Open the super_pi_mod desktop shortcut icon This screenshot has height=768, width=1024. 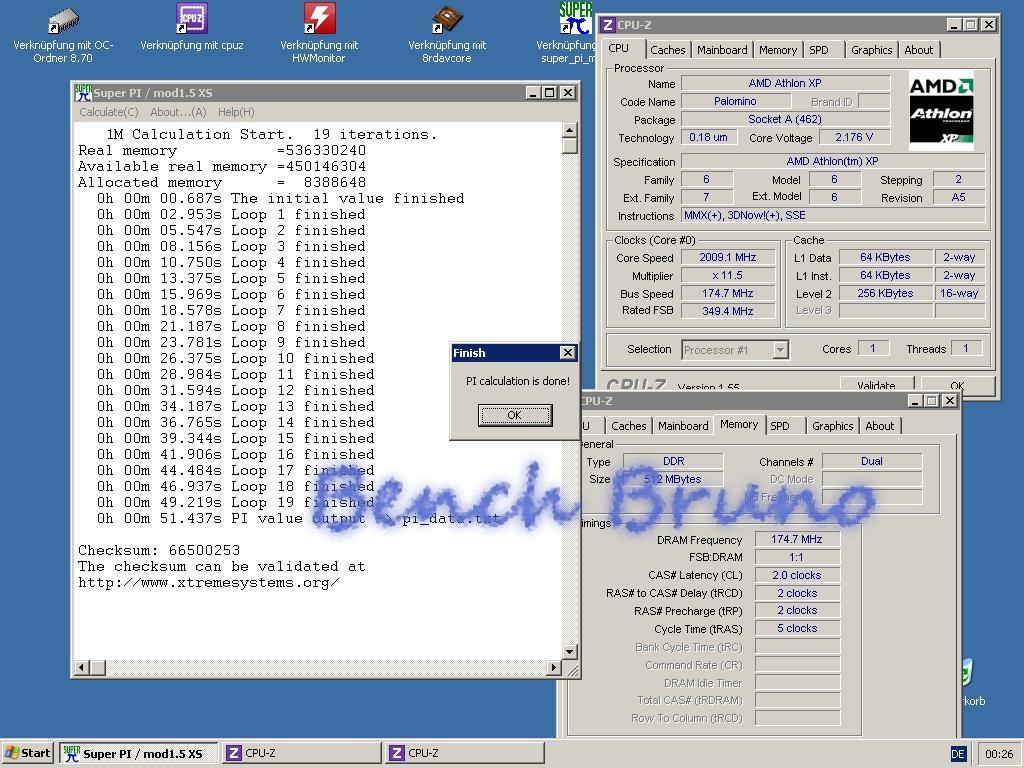point(575,18)
